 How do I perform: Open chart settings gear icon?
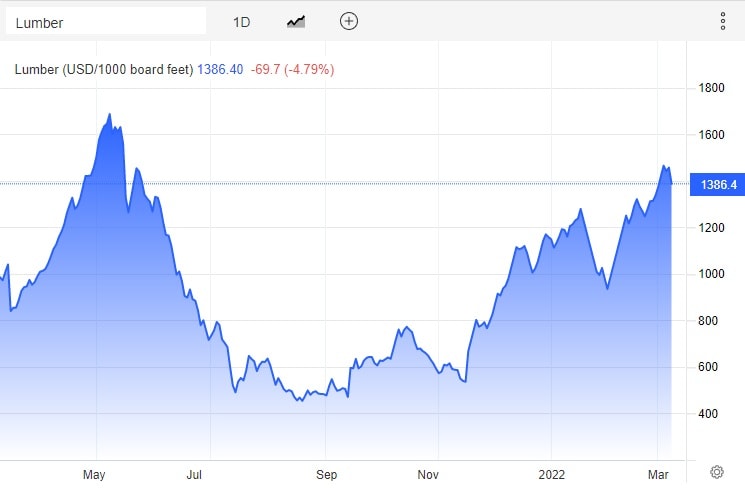coord(716,472)
